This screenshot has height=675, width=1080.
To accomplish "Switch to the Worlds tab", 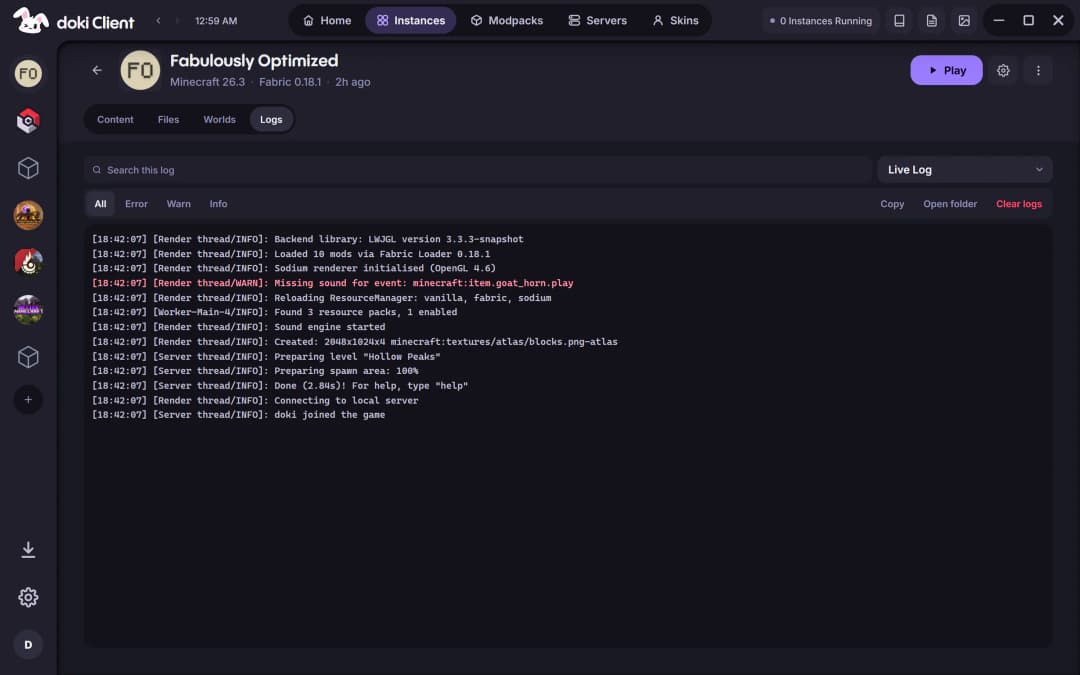I will [219, 119].
